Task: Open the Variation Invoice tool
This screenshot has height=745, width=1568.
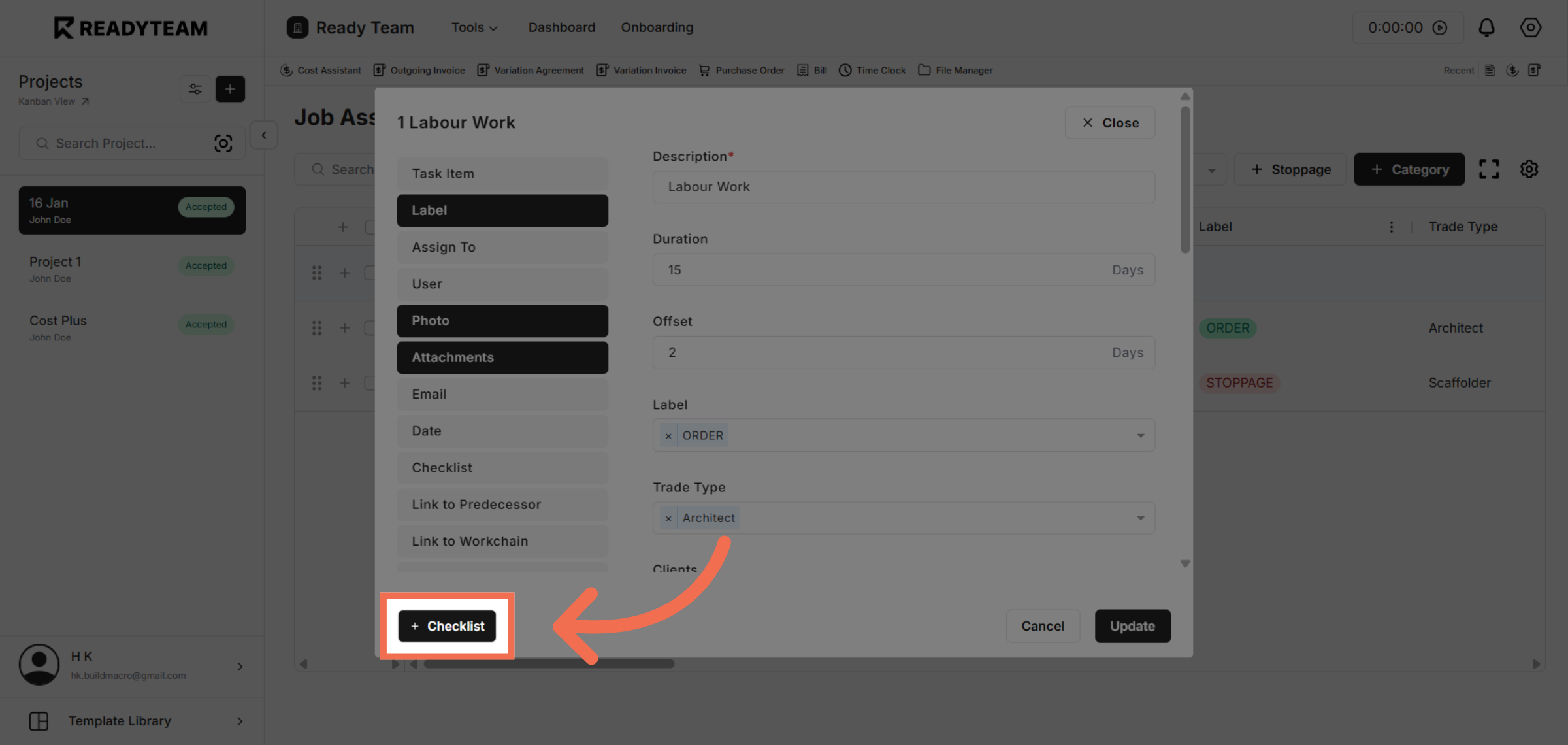Action: (641, 70)
